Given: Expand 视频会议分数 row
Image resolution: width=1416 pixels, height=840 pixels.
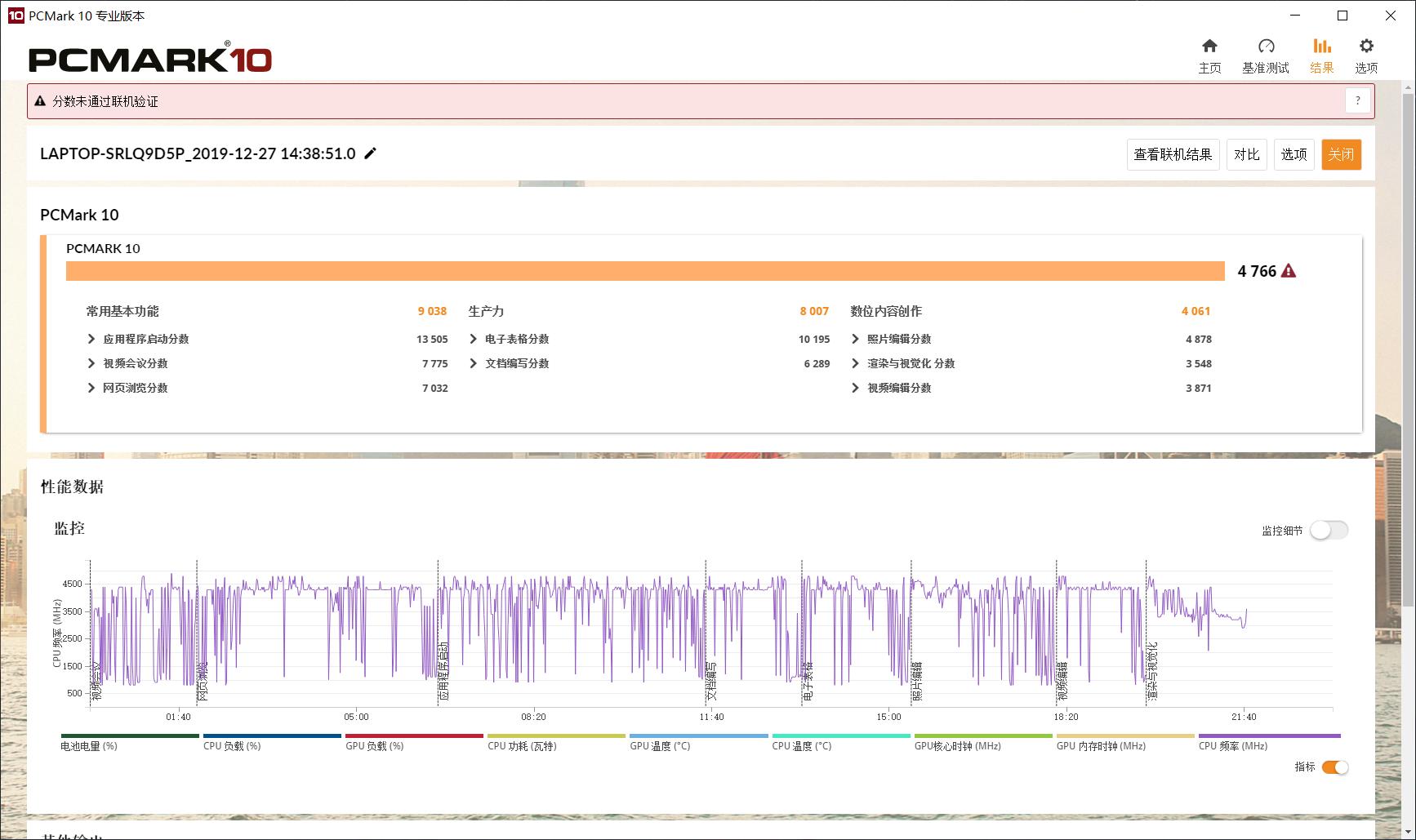Looking at the screenshot, I should coord(91,363).
